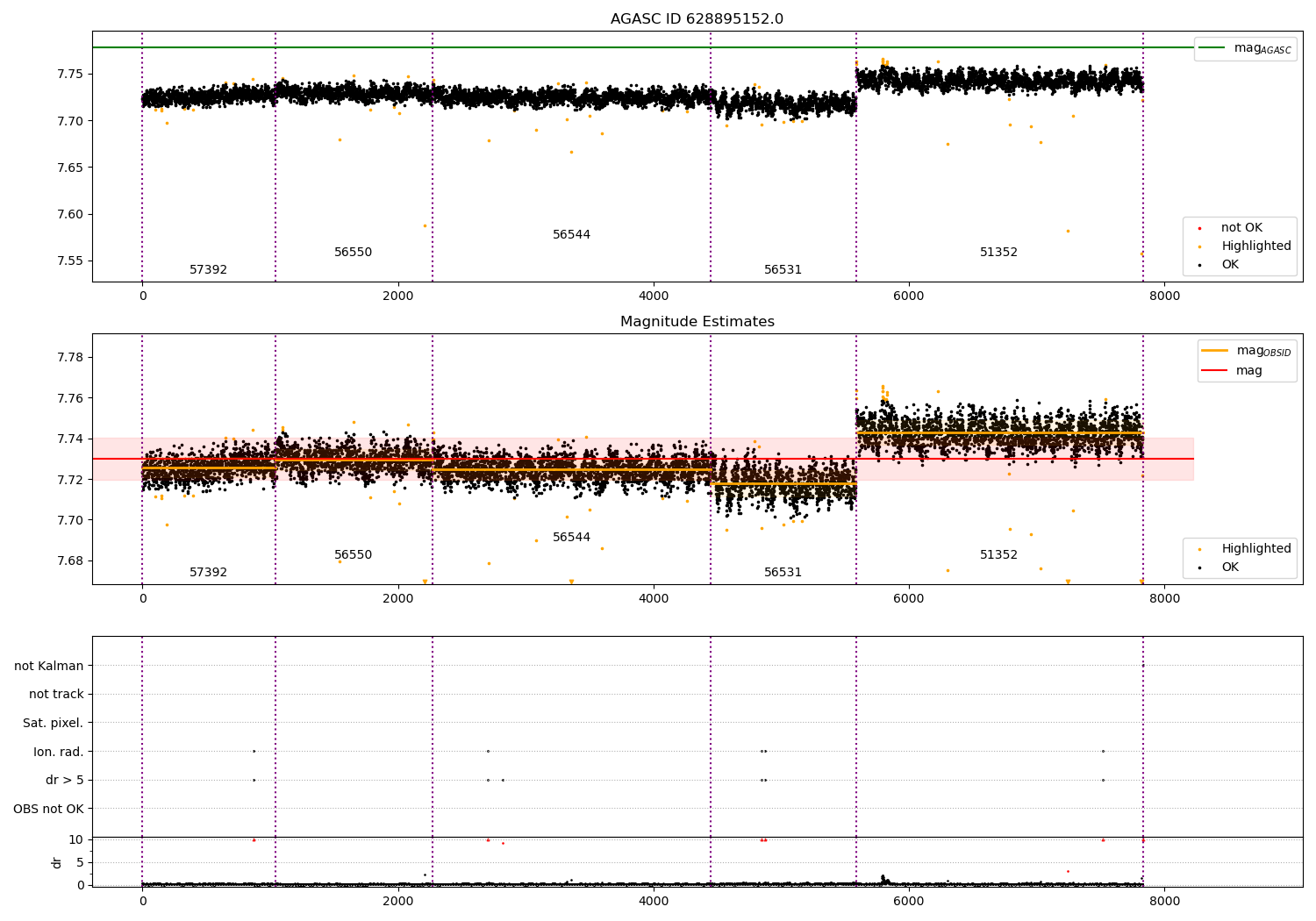This screenshot has width=1316, height=921.
Task: Click OBSID label 56544 in the top plot
Action: 571,235
